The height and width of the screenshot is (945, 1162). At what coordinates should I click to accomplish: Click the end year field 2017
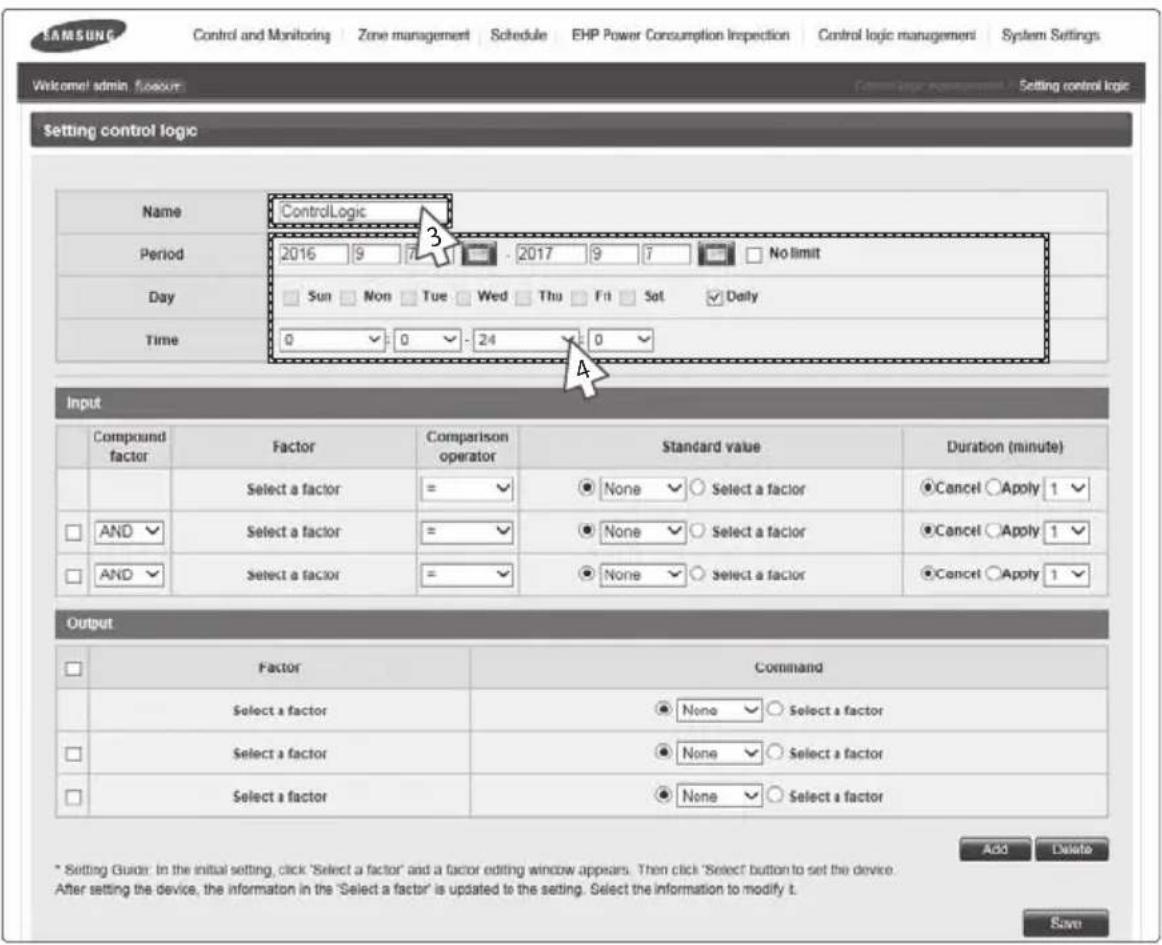tap(551, 254)
